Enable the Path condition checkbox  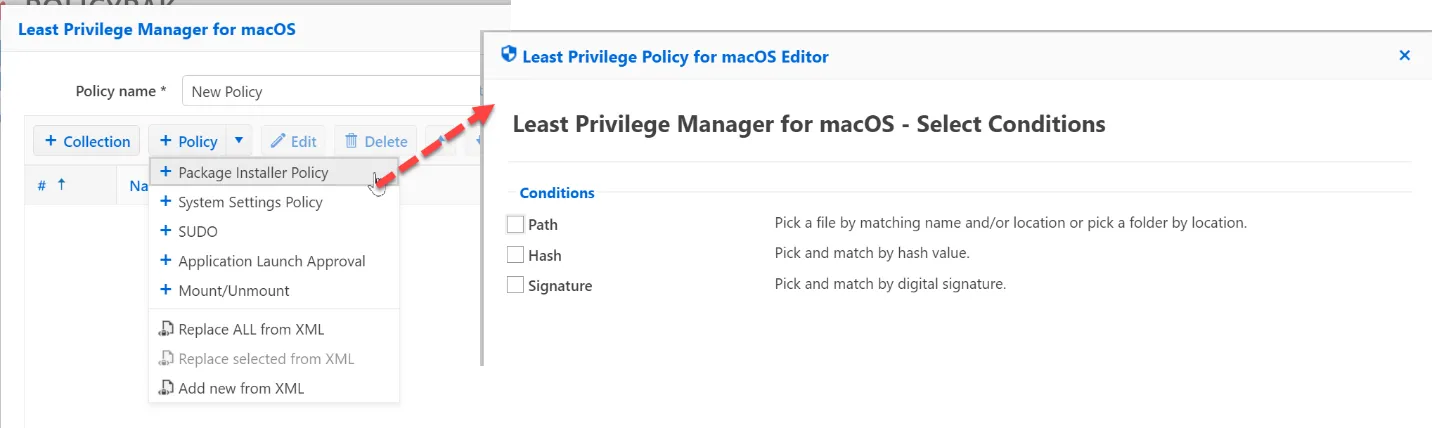[x=516, y=224]
